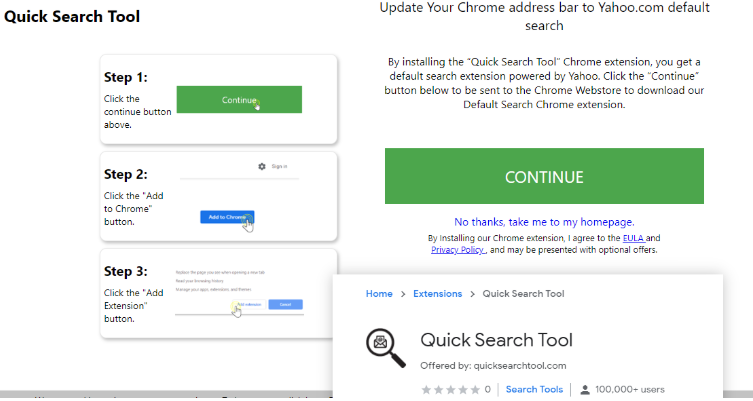
Task: Click the 'Step 2:' heading
Action: tap(126, 174)
